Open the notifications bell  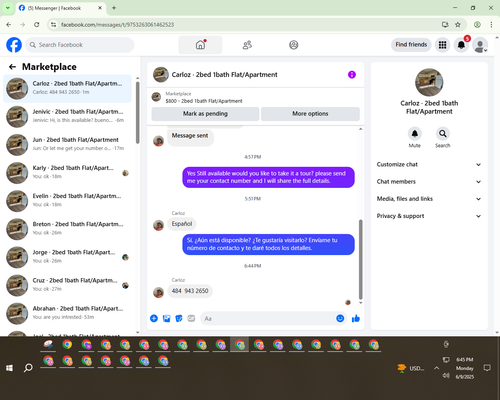461,45
